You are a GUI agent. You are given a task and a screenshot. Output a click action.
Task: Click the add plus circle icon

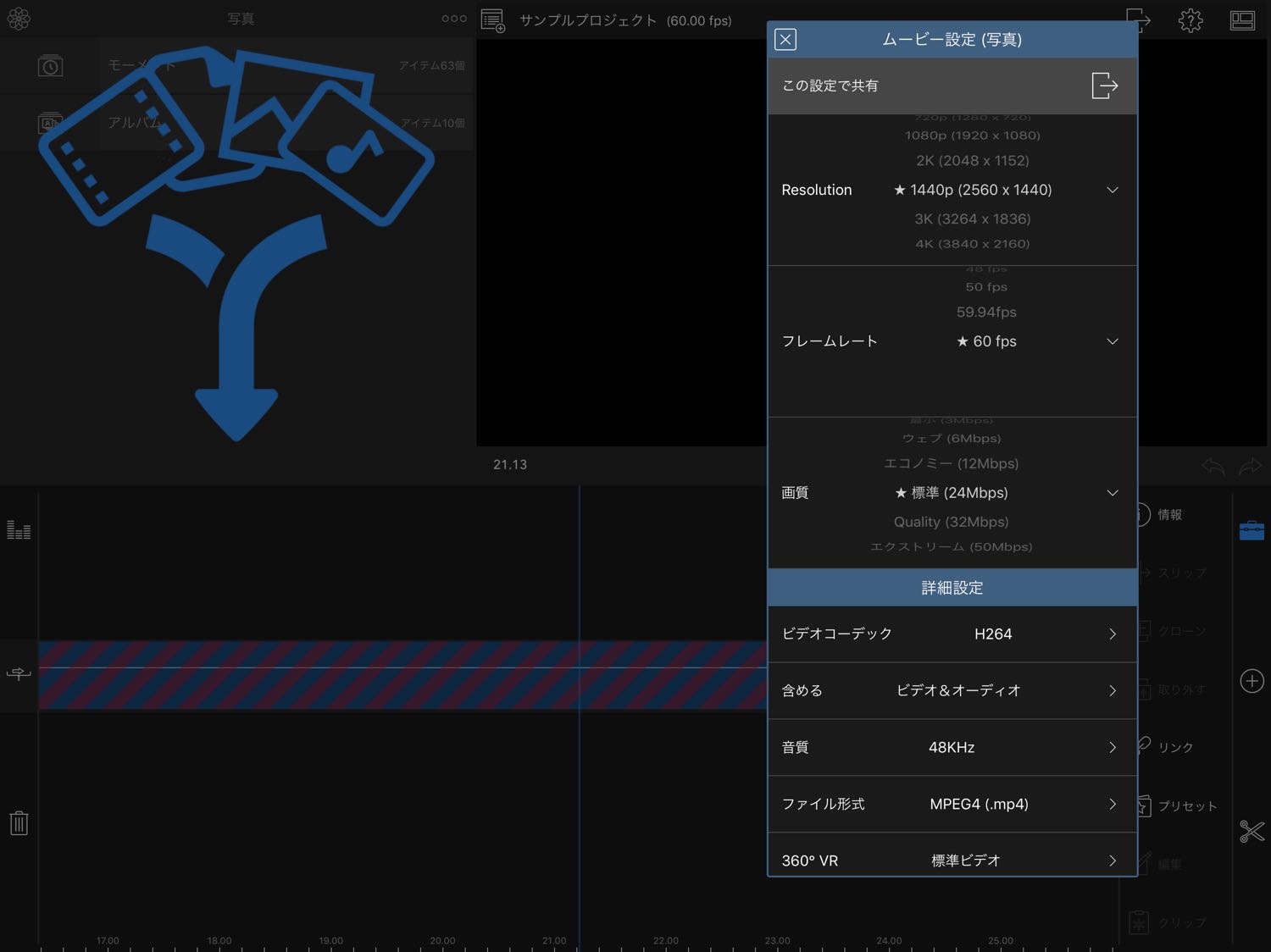coord(1252,681)
